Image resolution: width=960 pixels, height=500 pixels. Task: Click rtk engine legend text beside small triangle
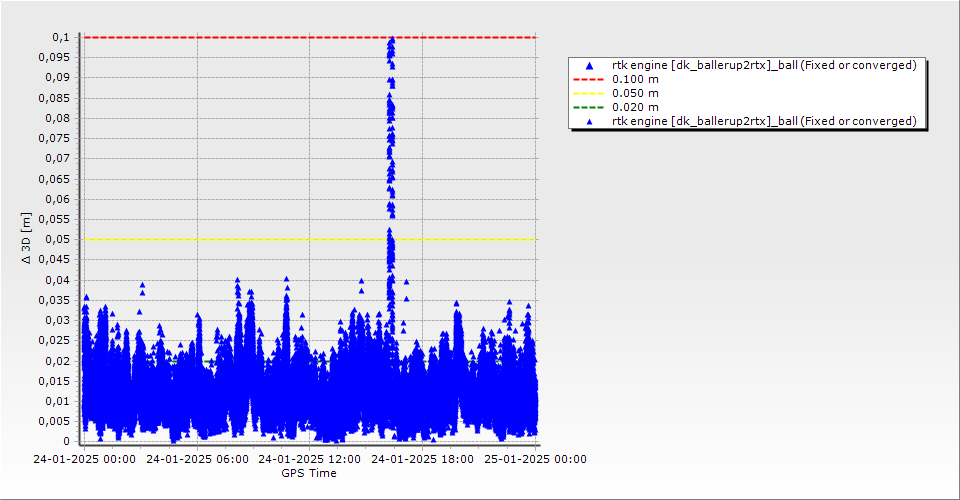(764, 121)
